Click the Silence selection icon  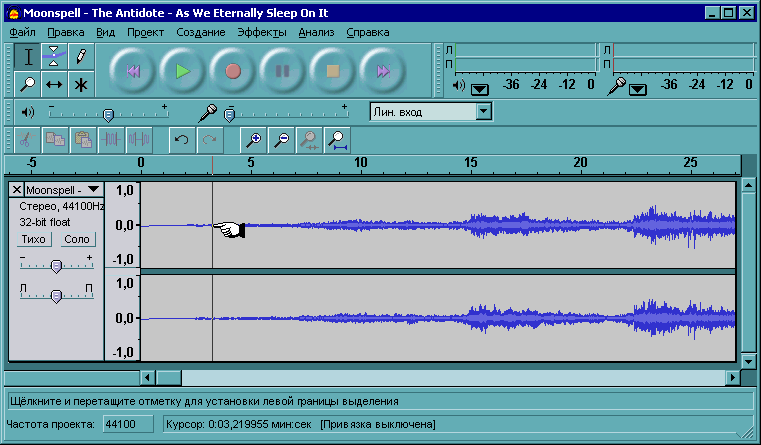coord(139,140)
